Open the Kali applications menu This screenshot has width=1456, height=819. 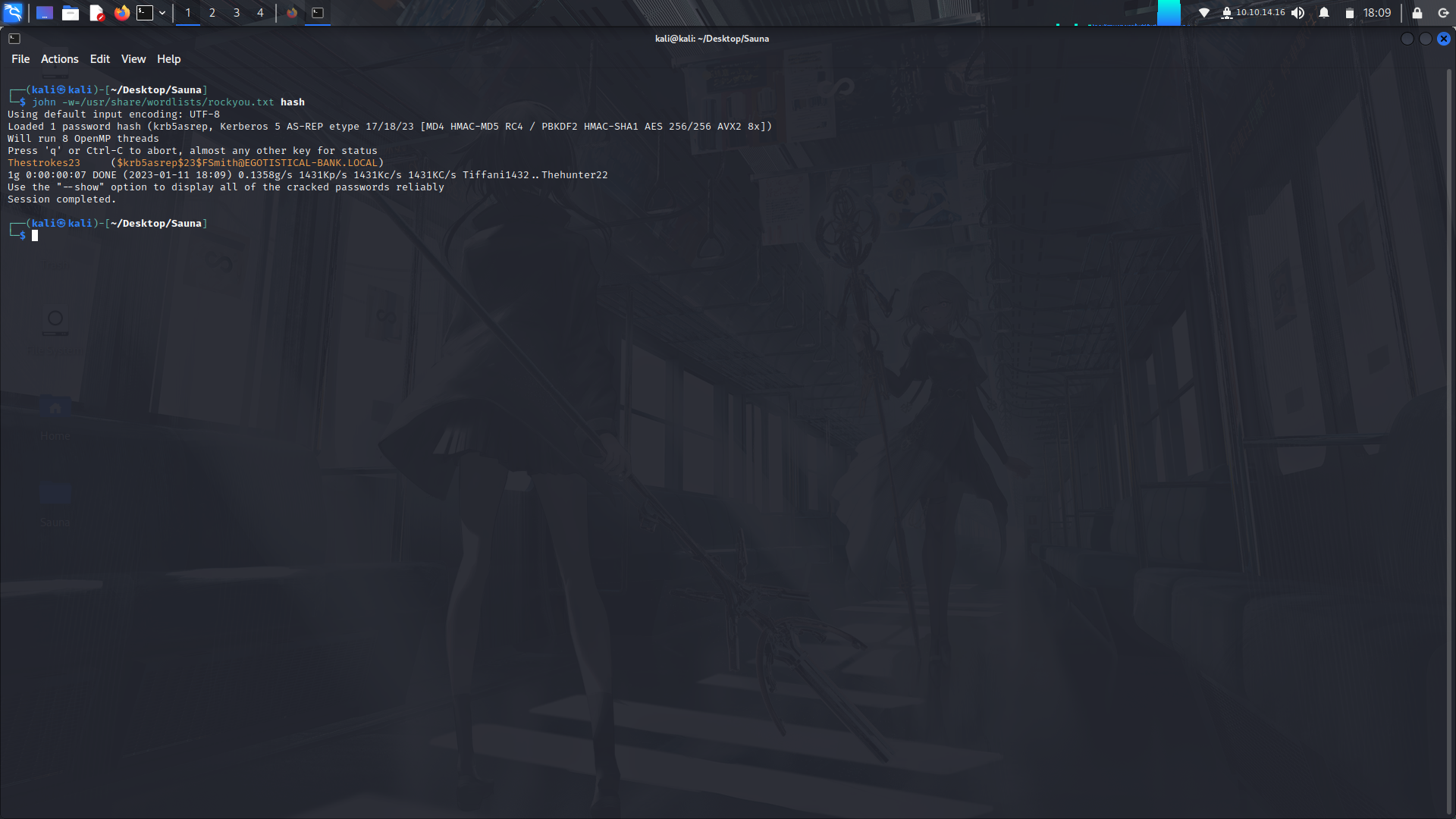(x=14, y=12)
